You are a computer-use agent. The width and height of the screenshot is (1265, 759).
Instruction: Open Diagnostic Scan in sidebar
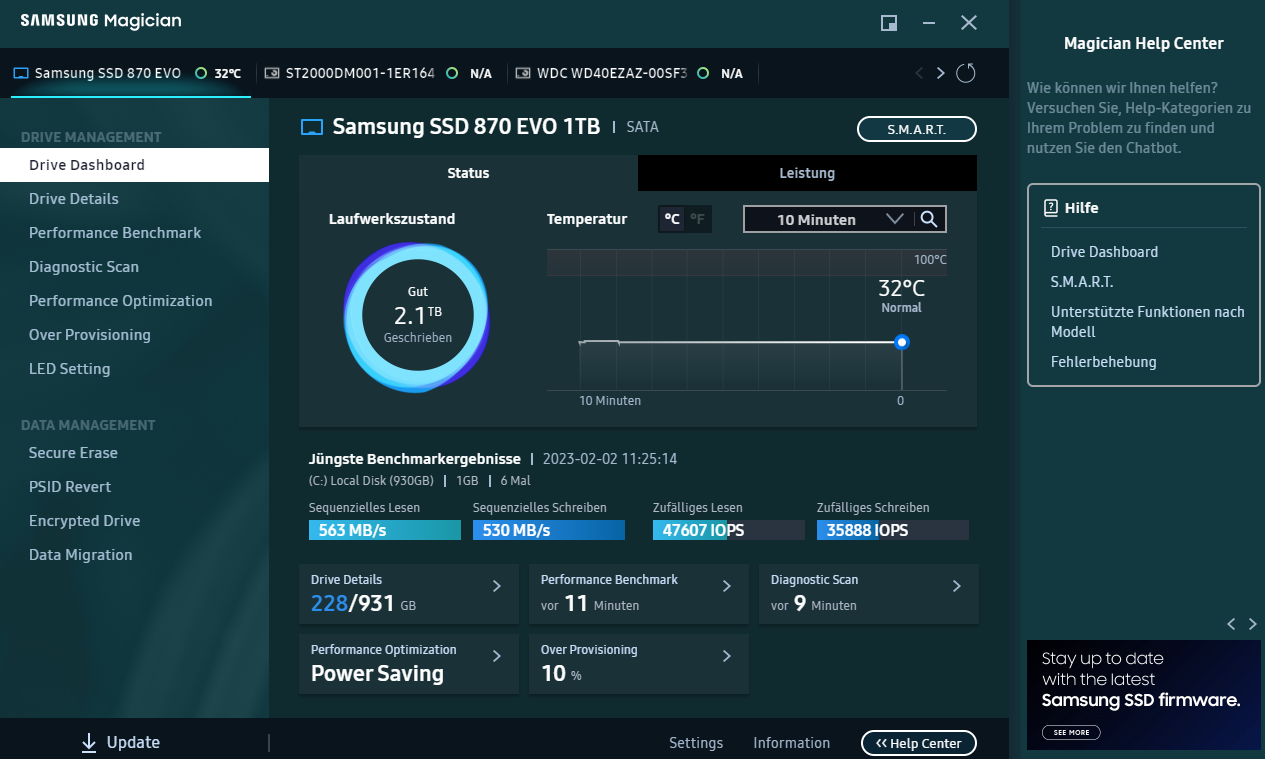134,267
